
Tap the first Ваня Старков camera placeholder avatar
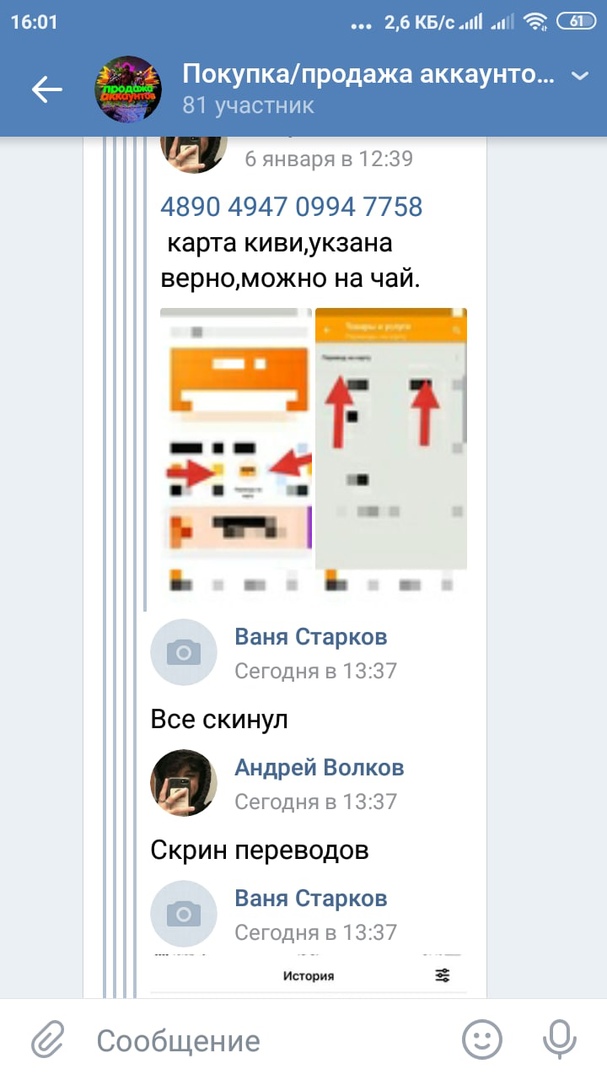pos(184,652)
